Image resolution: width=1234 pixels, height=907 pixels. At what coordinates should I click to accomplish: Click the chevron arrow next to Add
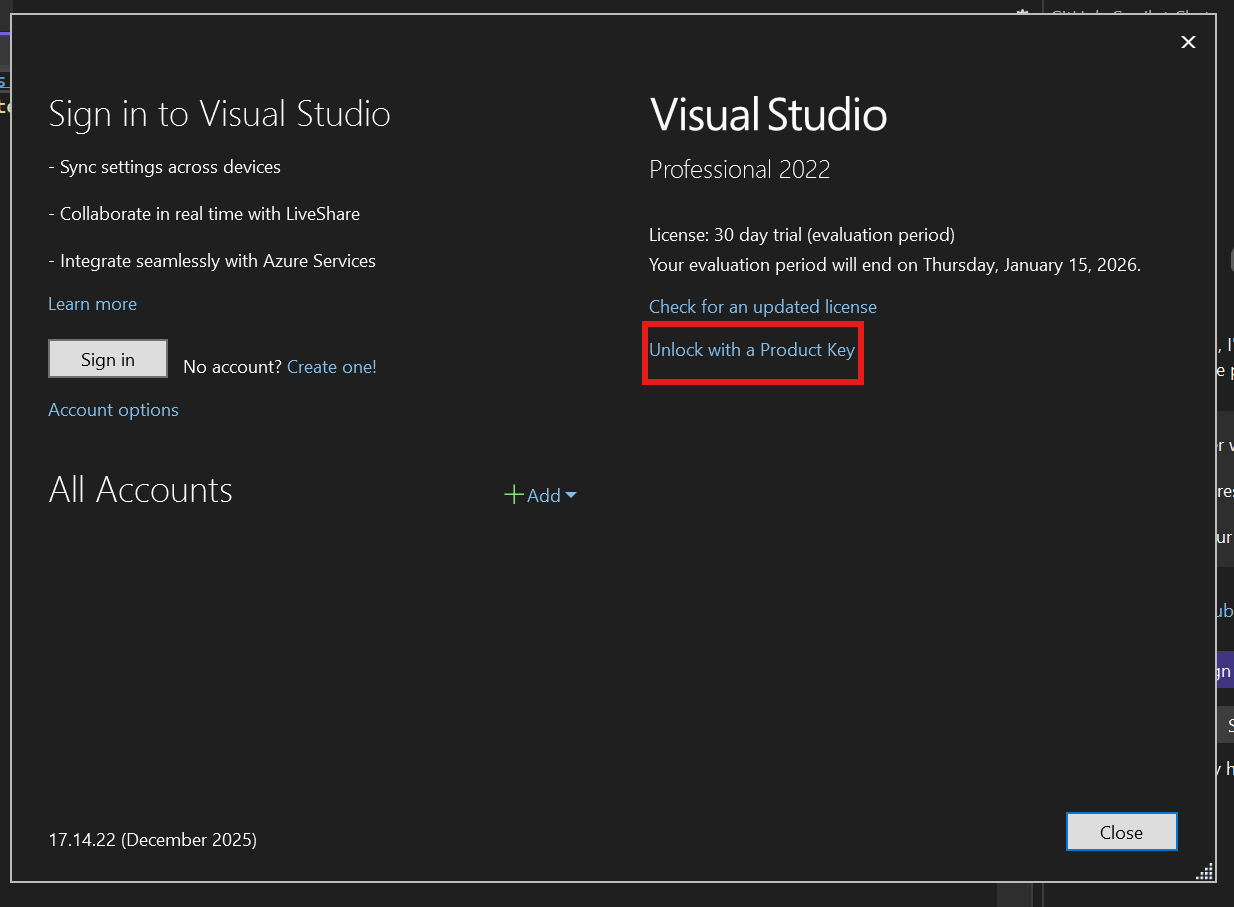(570, 495)
